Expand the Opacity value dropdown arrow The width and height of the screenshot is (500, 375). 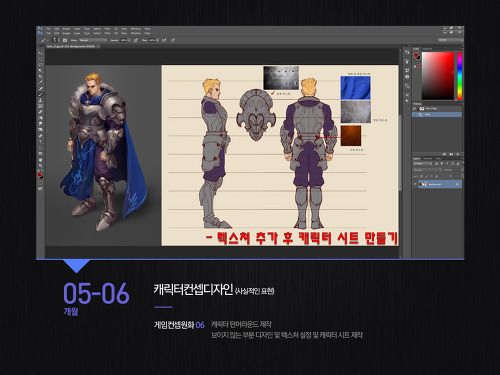point(128,40)
